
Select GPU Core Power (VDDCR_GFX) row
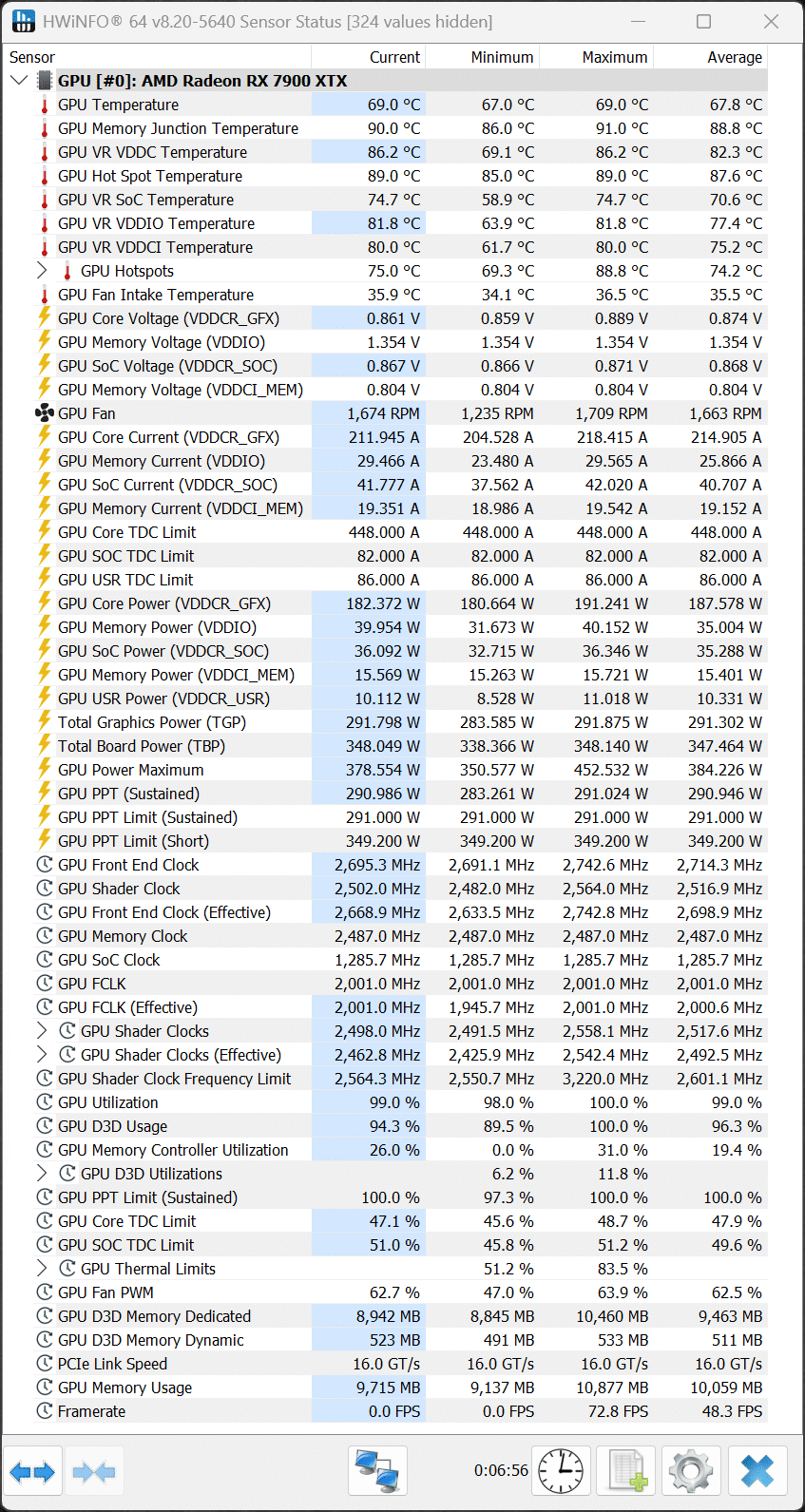[386, 603]
